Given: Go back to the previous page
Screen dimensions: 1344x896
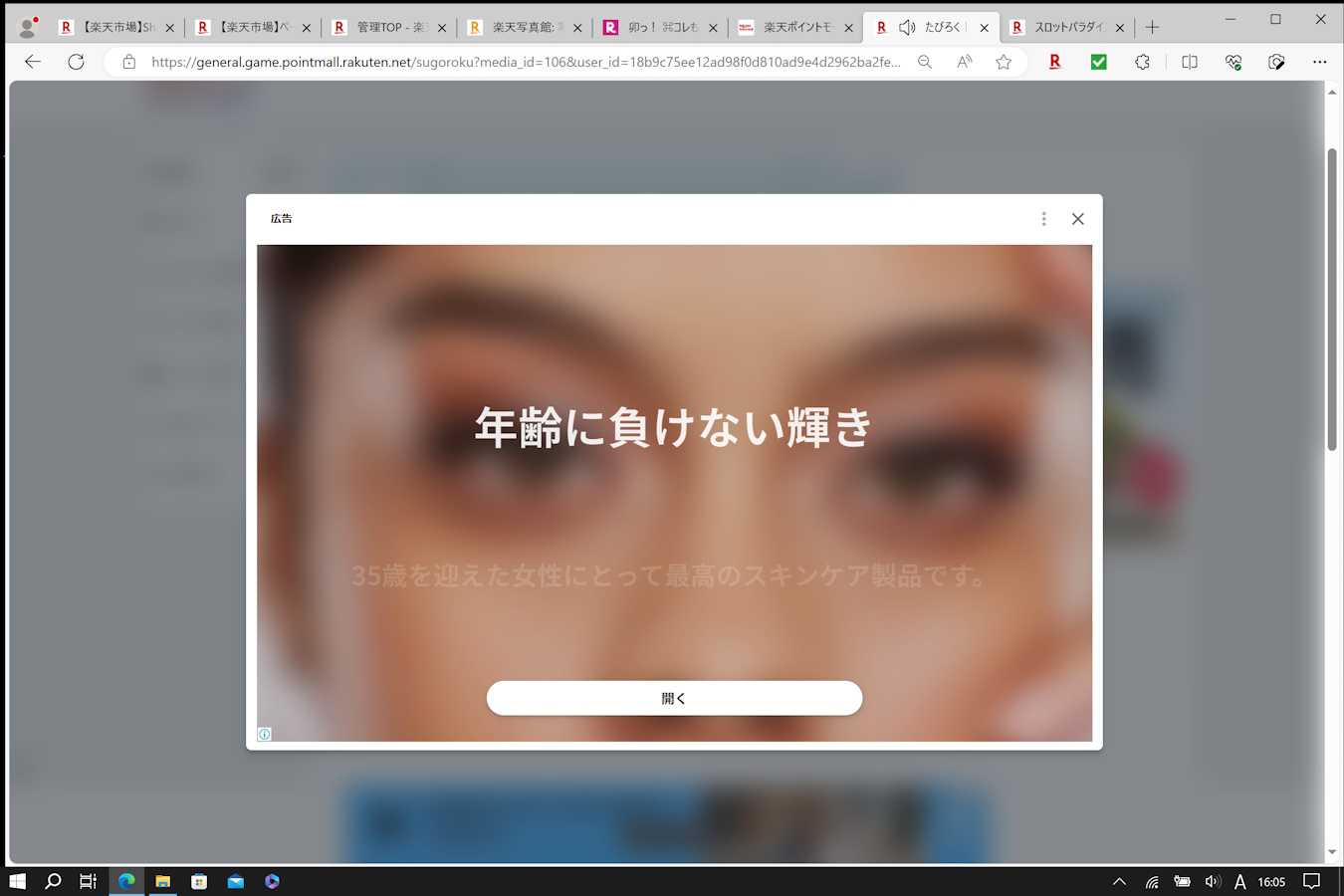Looking at the screenshot, I should point(33,62).
